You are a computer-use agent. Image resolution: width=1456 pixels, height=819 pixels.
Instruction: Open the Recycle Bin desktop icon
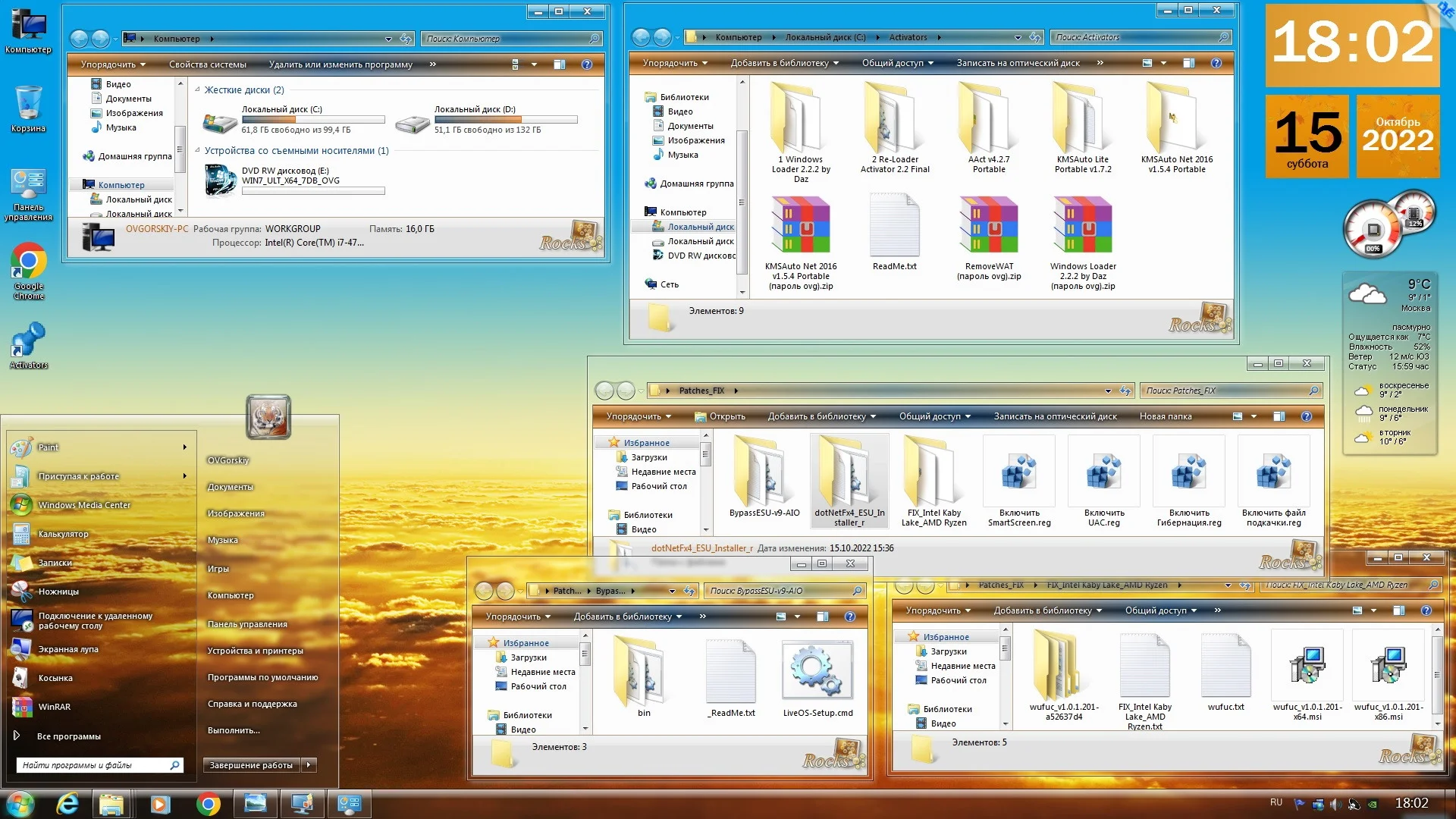28,104
